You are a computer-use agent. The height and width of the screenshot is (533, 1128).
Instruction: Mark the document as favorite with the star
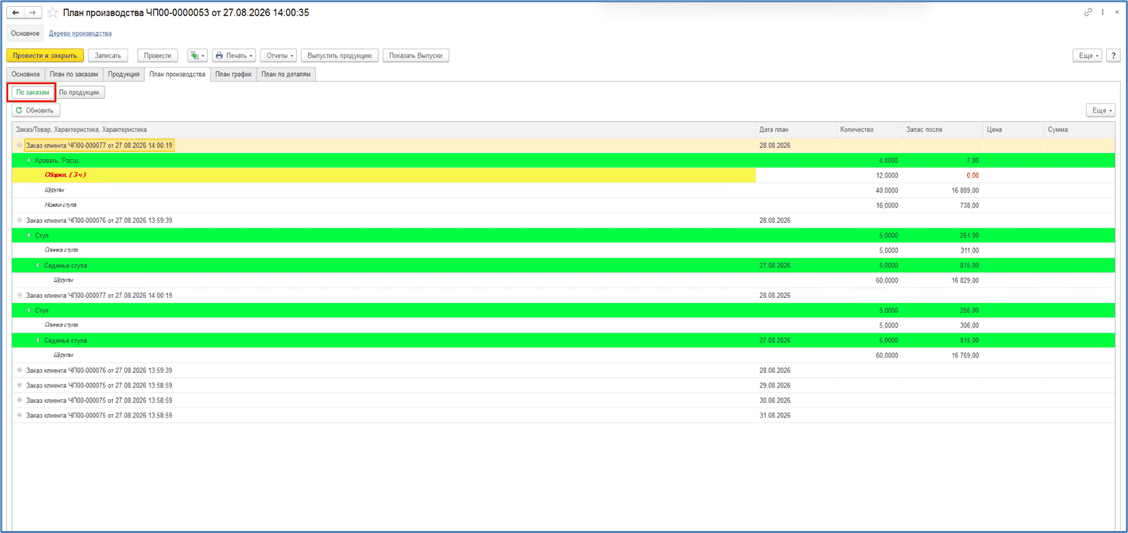tap(53, 13)
